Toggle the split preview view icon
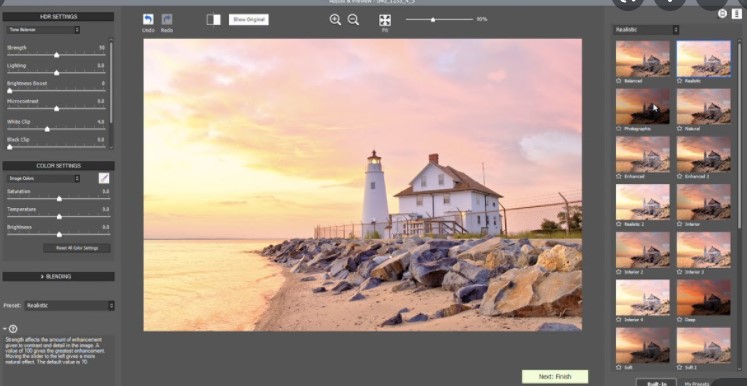 [x=213, y=20]
